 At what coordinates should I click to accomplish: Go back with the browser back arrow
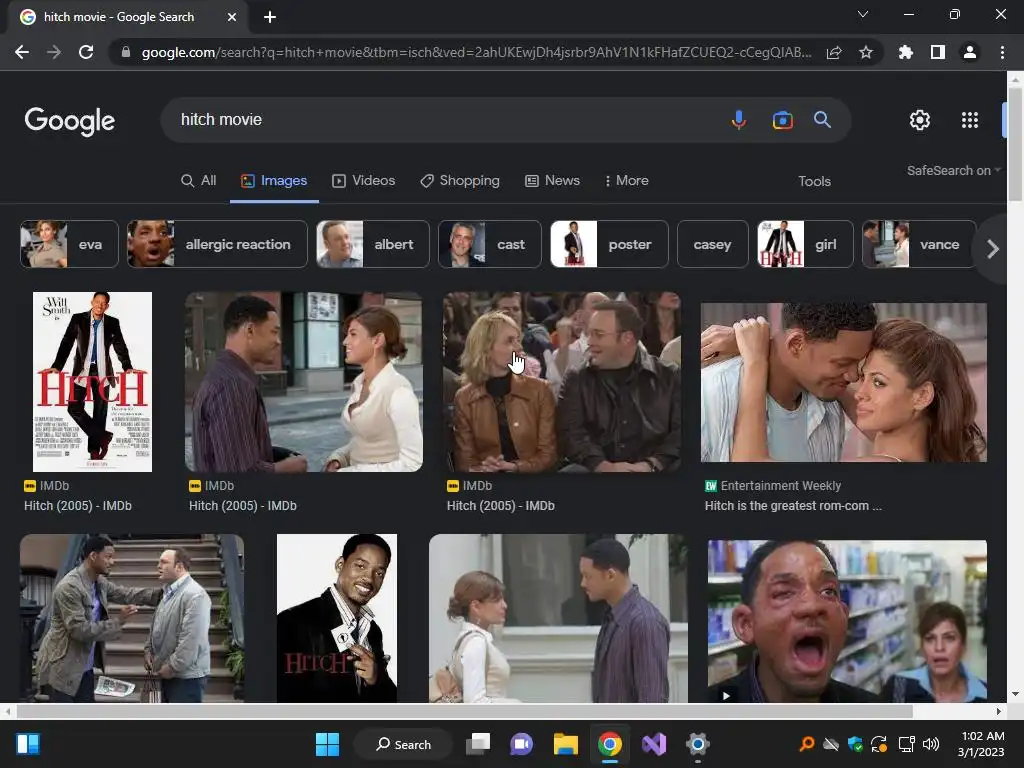(22, 52)
